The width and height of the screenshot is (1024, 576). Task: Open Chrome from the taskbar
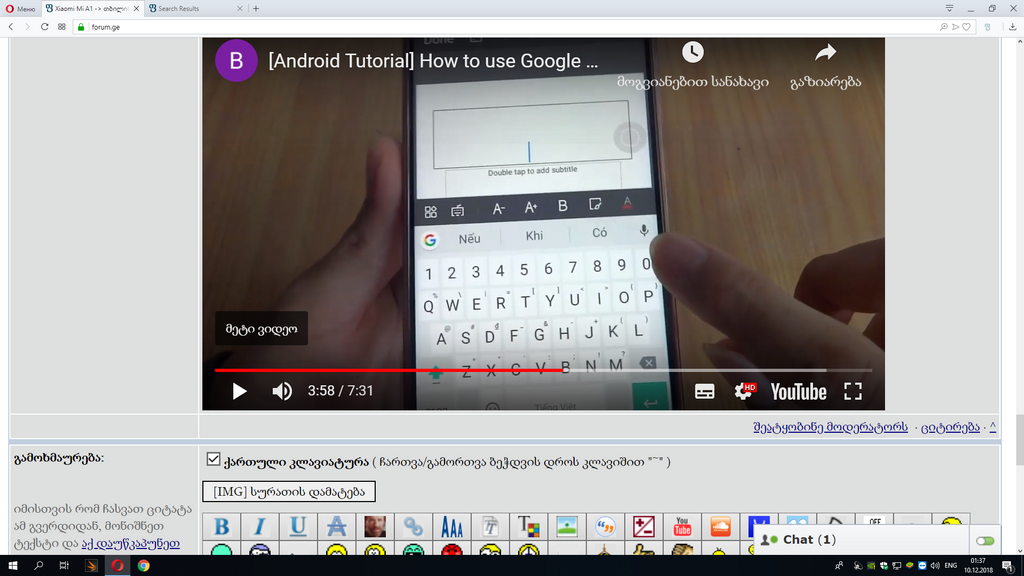click(144, 566)
